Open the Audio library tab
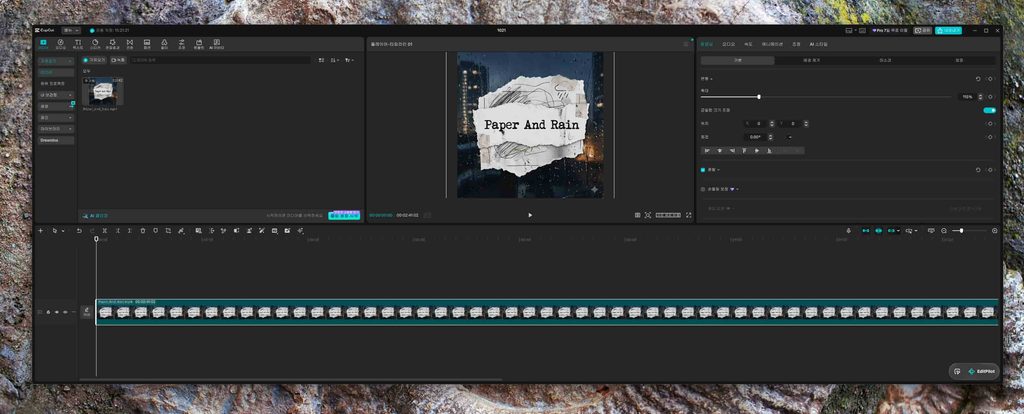This screenshot has height=414, width=1024. click(x=61, y=44)
